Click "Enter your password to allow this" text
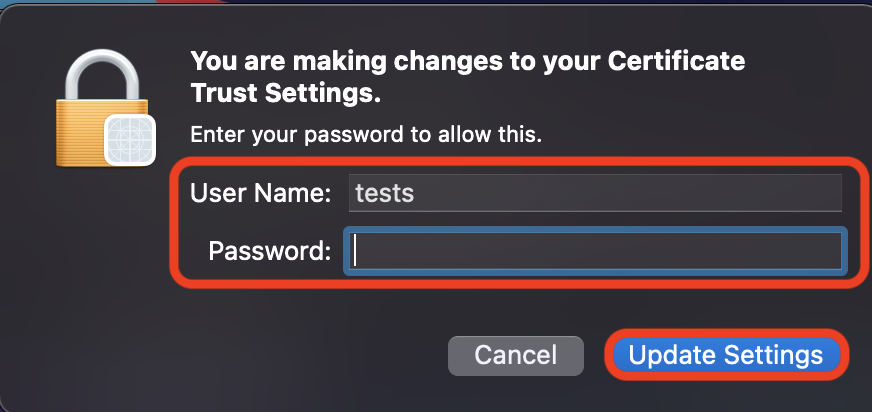Screen dimensions: 872x412 366,135
